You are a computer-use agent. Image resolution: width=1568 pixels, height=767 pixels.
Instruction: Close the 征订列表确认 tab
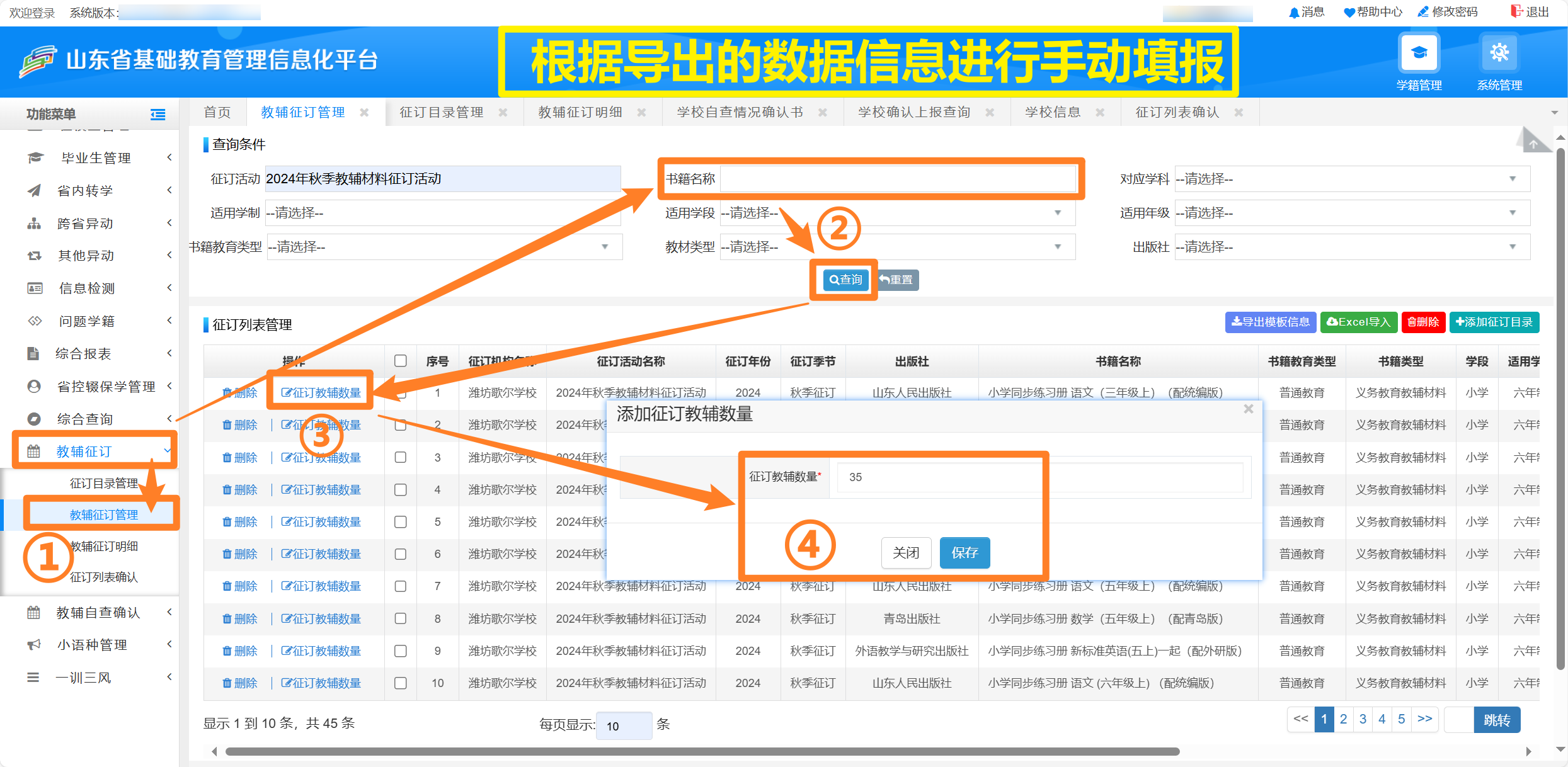1239,113
